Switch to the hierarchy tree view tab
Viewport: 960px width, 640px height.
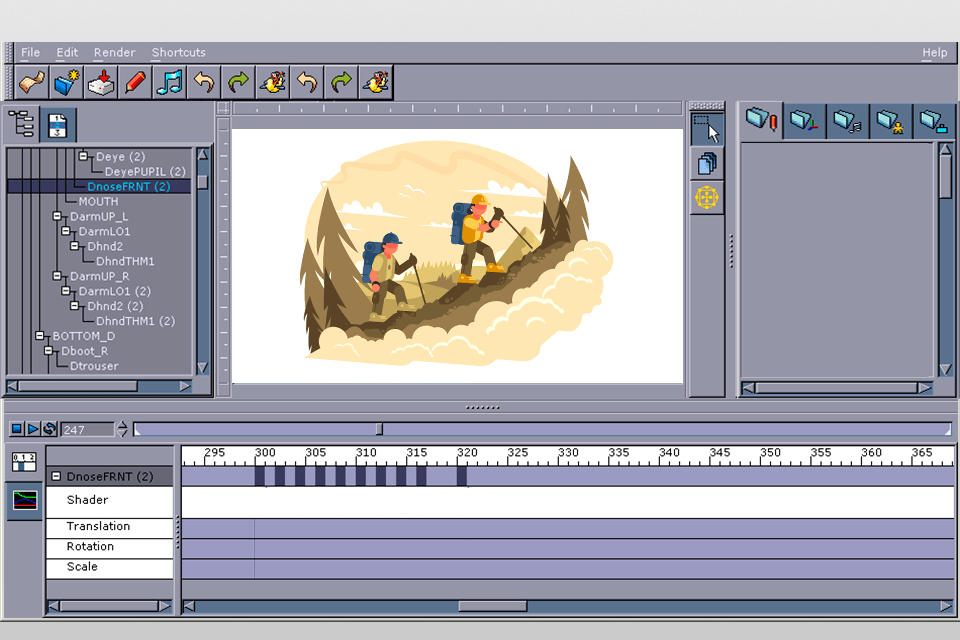pyautogui.click(x=22, y=124)
